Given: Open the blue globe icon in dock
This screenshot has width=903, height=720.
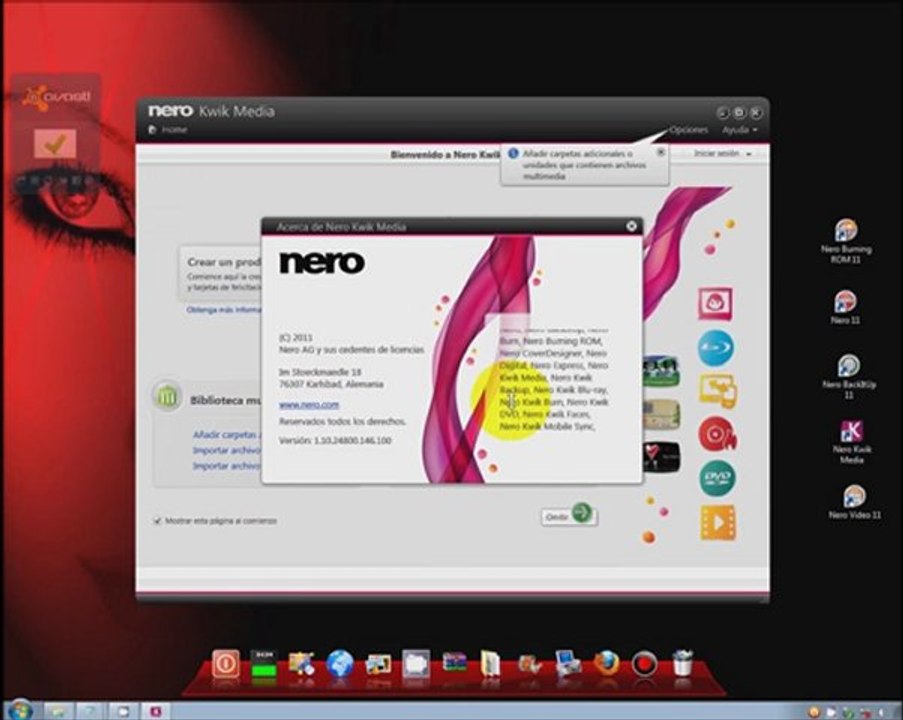Looking at the screenshot, I should 340,664.
